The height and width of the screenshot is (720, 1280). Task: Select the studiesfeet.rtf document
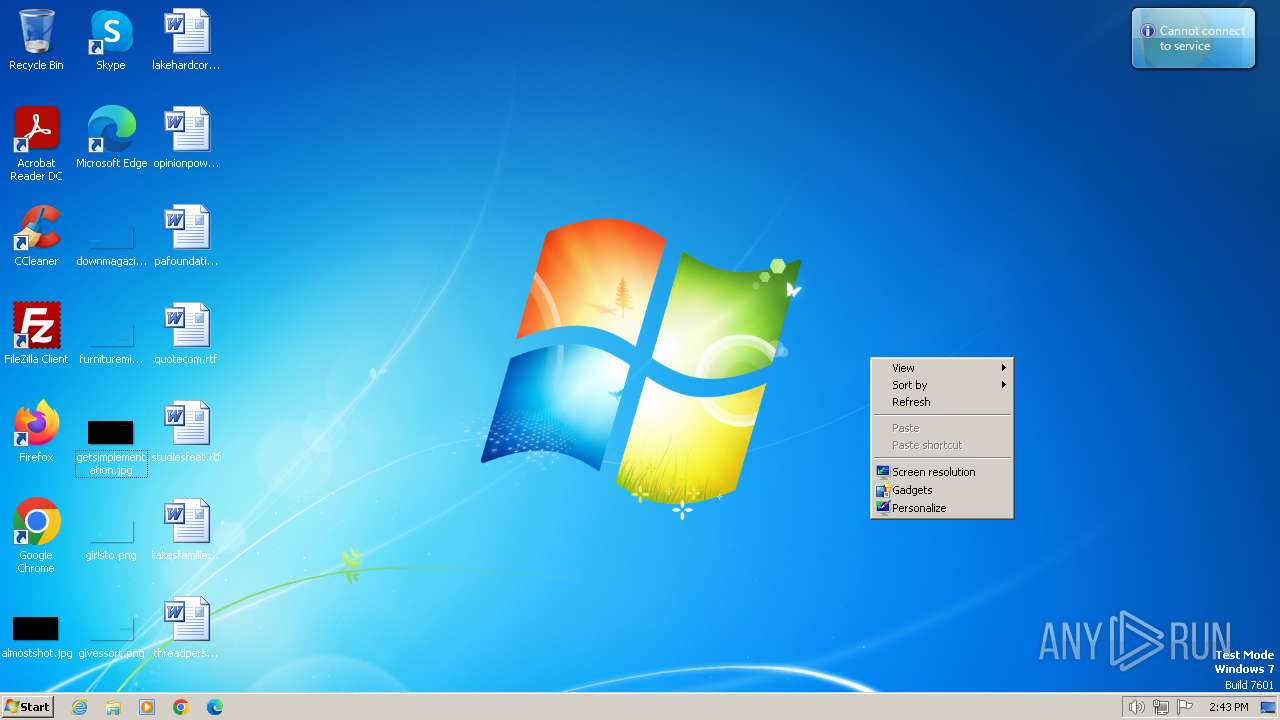coord(186,432)
